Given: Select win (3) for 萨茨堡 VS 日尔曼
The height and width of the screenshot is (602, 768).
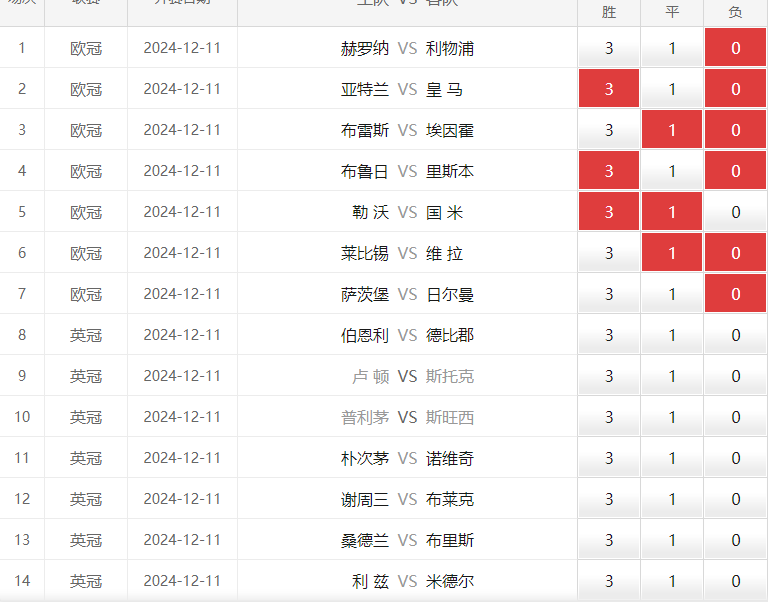Looking at the screenshot, I should click(x=609, y=293).
